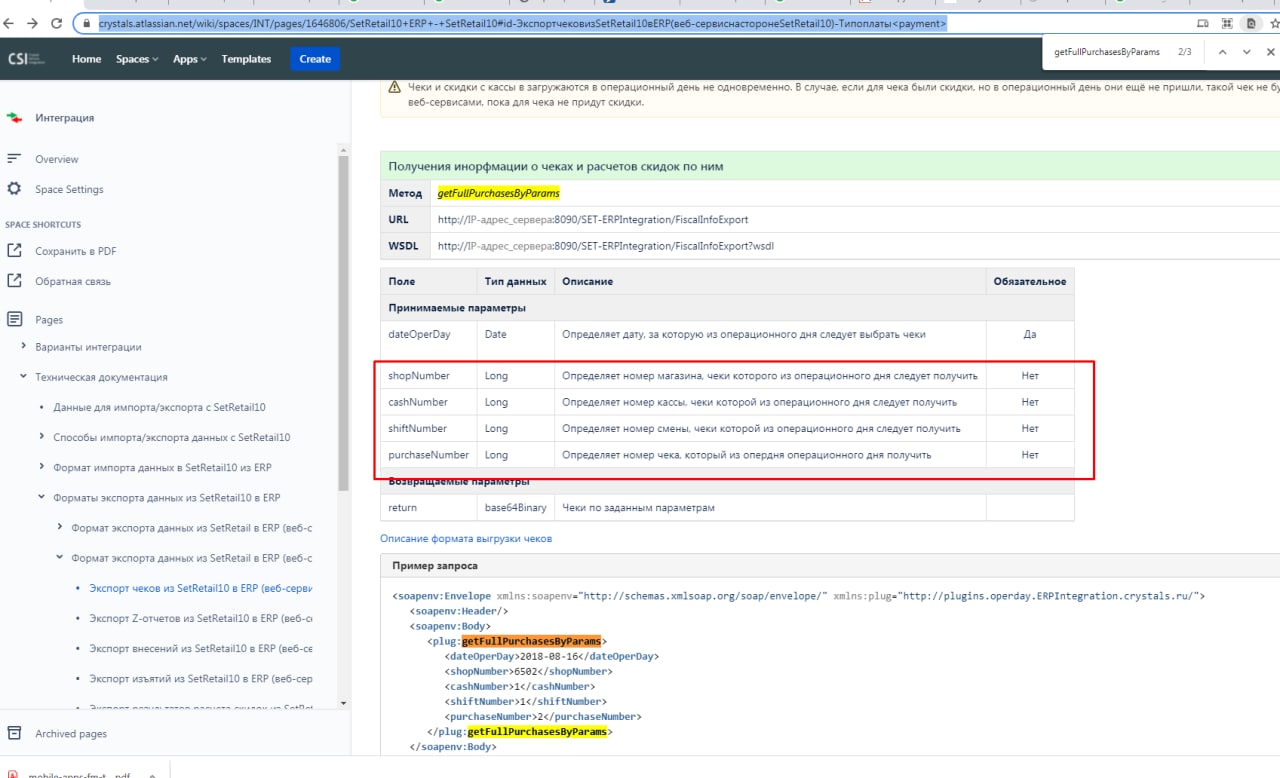Click the Pages icon in sidebar
Viewport: 1280px width, 778px height.
click(x=14, y=320)
